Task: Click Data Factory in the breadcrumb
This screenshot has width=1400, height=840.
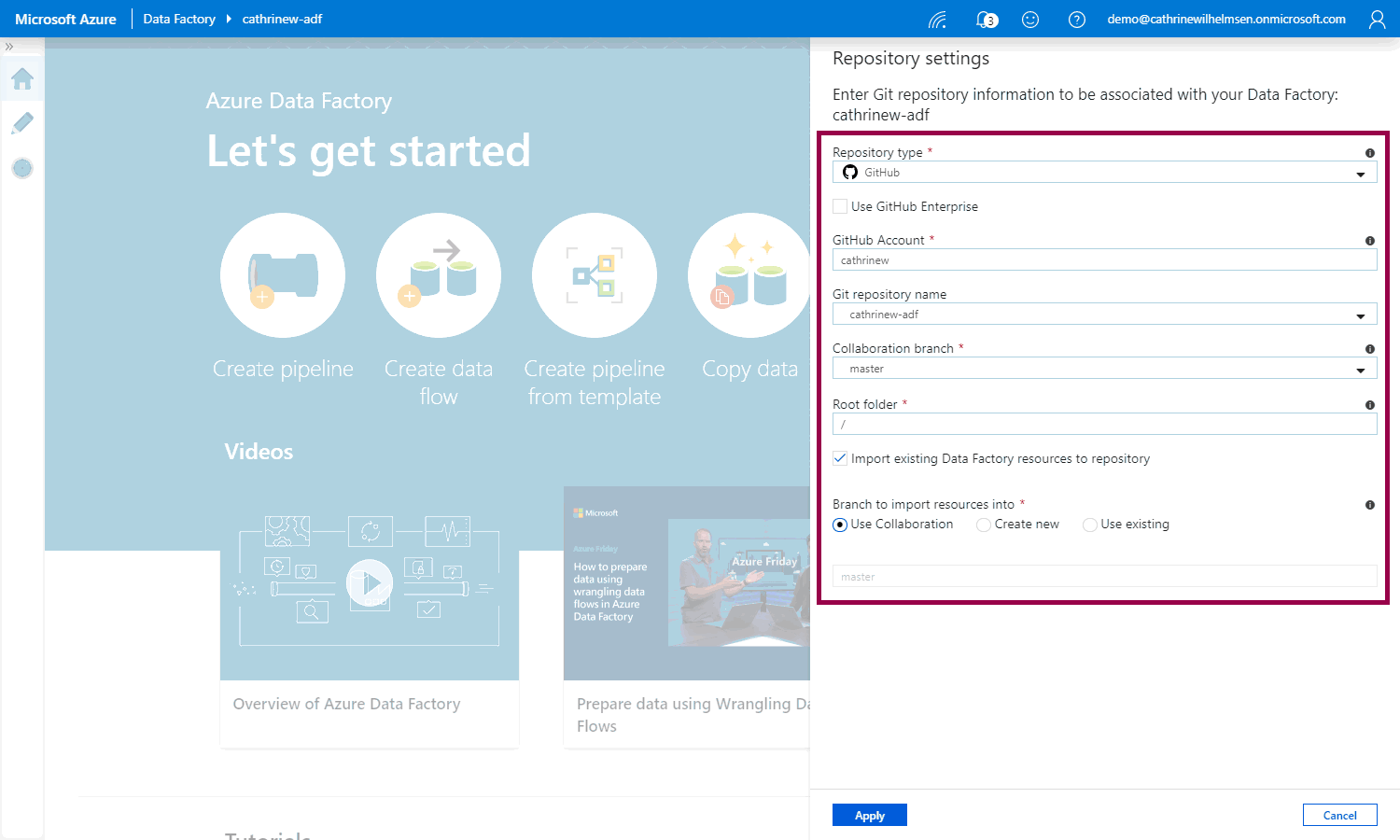Action: coord(179,20)
